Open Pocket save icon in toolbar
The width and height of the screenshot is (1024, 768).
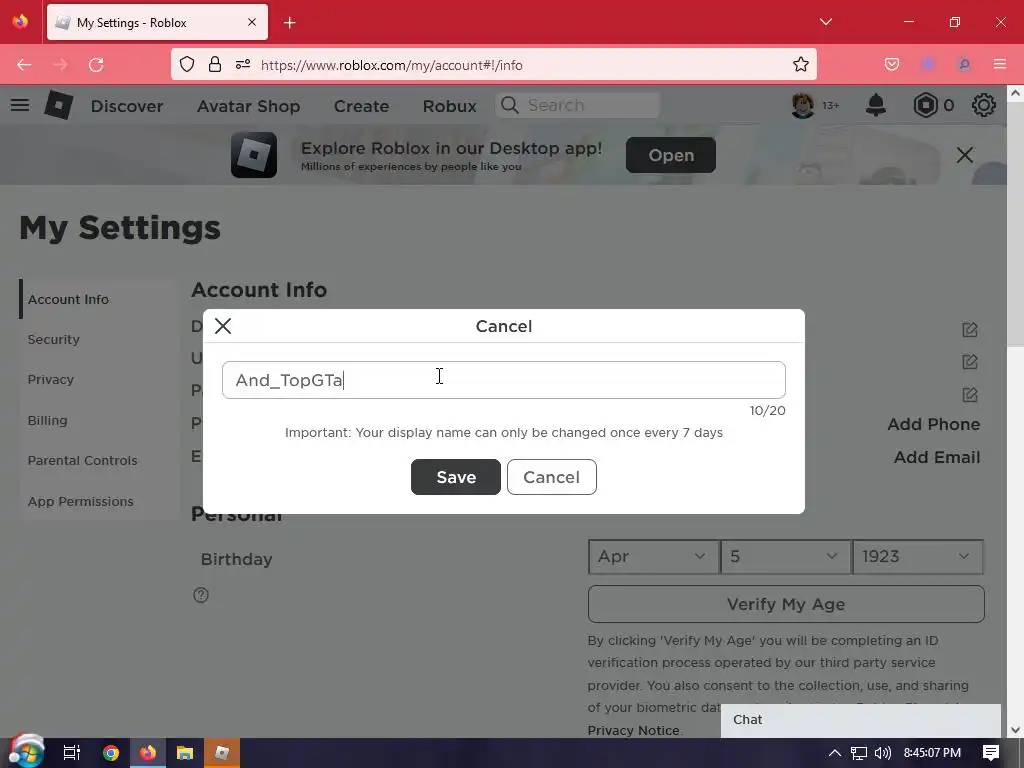click(x=891, y=64)
